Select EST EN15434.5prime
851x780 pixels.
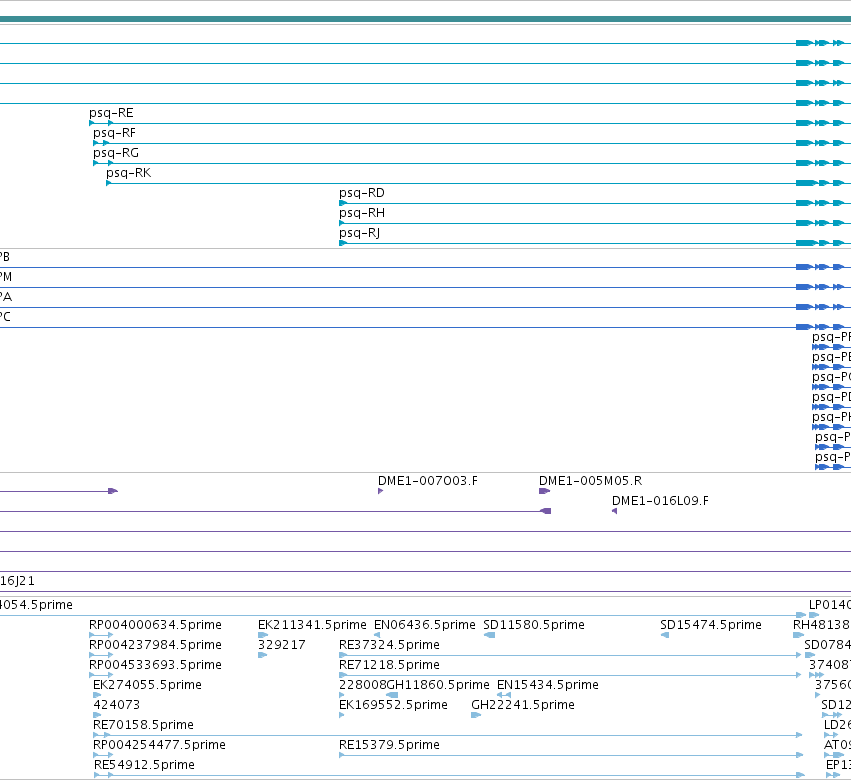pyautogui.click(x=548, y=685)
